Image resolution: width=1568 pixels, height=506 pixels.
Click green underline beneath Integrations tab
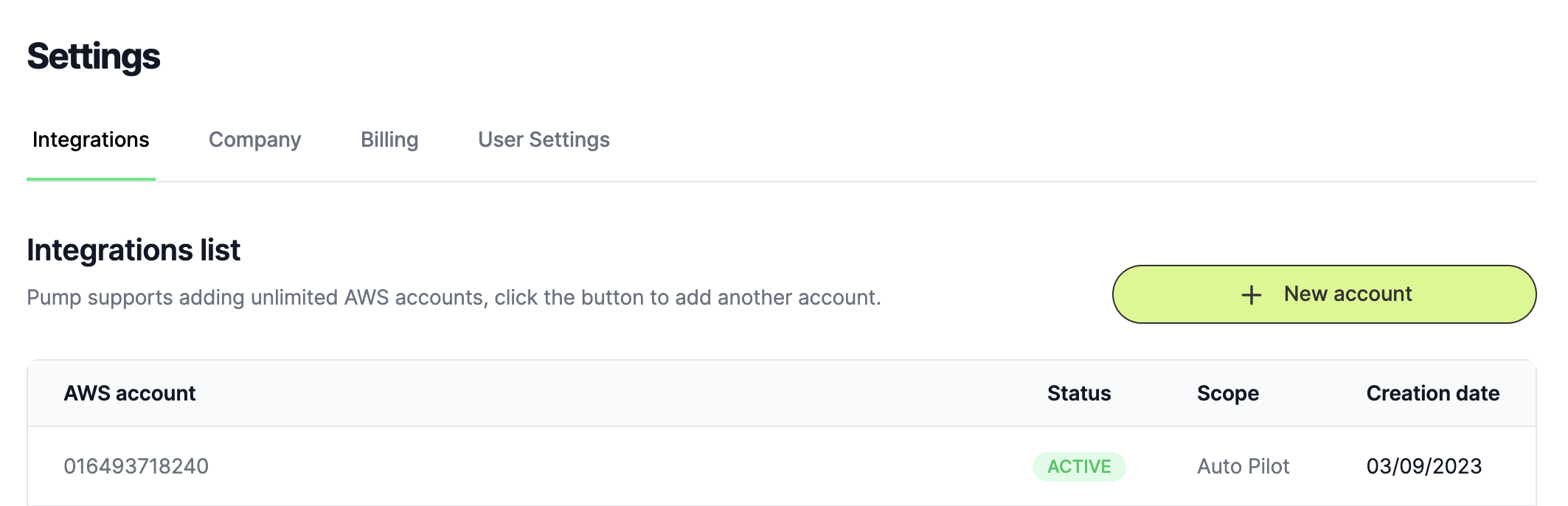(x=91, y=179)
